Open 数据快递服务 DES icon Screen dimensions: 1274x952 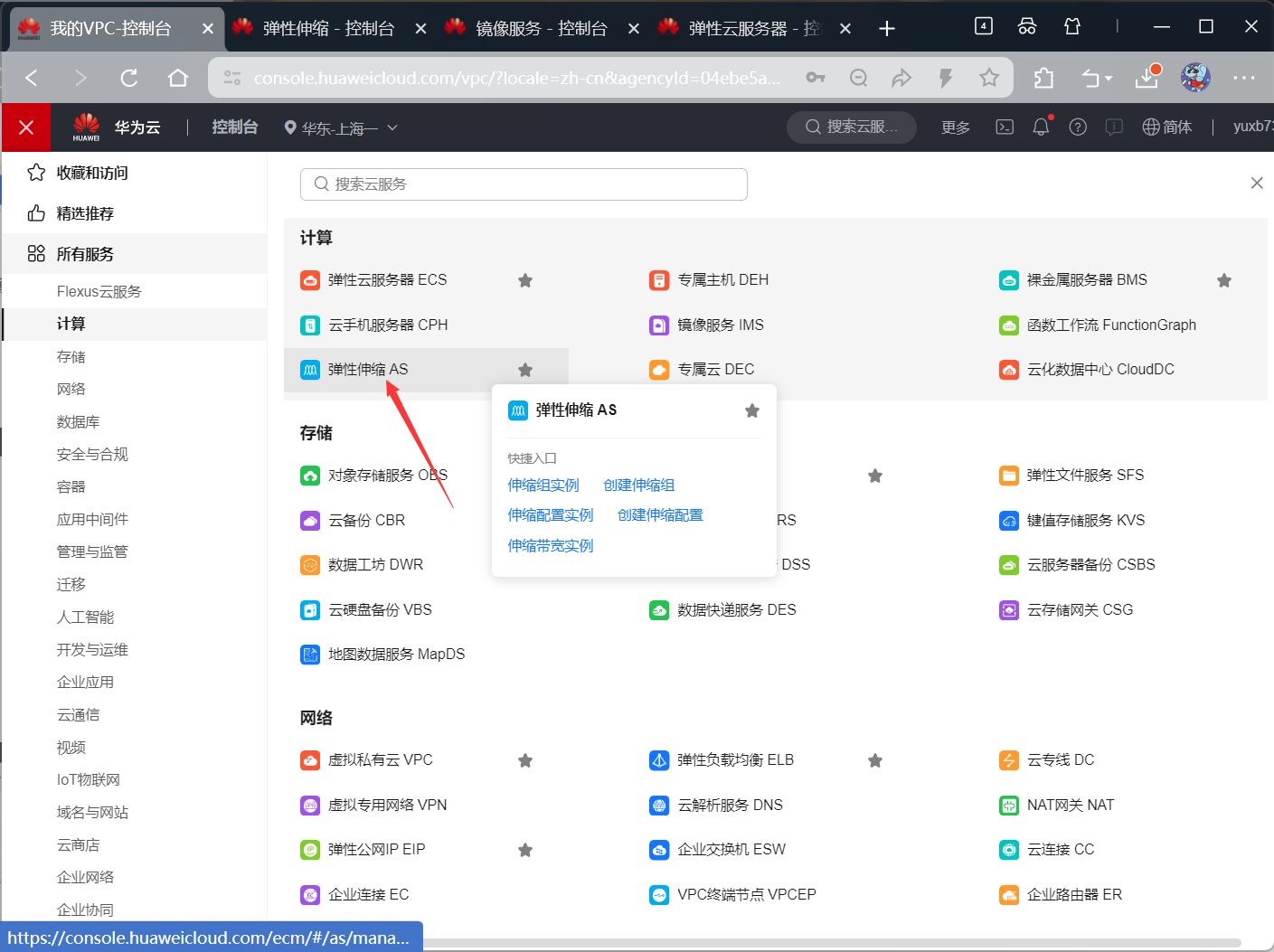pos(659,610)
